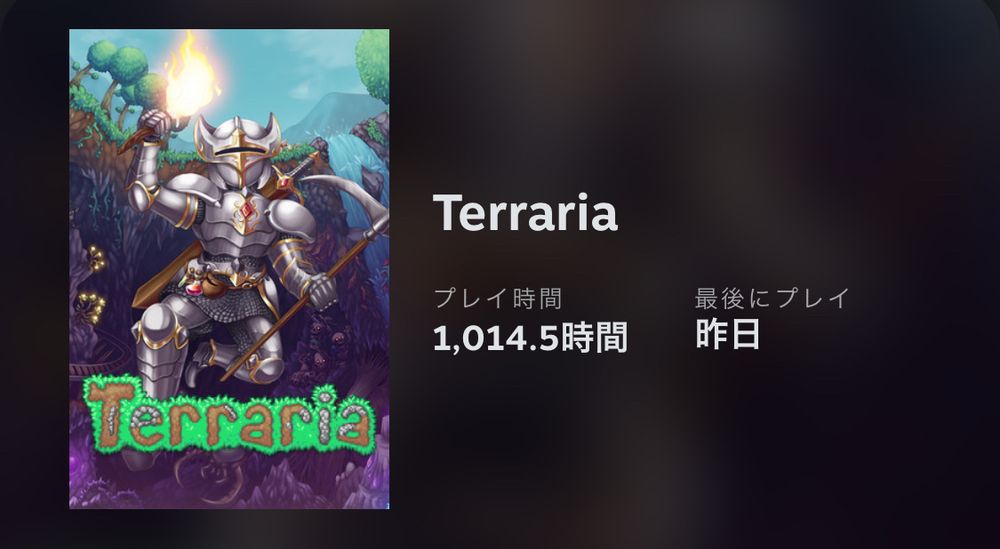Screen dimensions: 1000x549
Task: Click the 1,014.5時間 playtime value
Action: tap(531, 338)
